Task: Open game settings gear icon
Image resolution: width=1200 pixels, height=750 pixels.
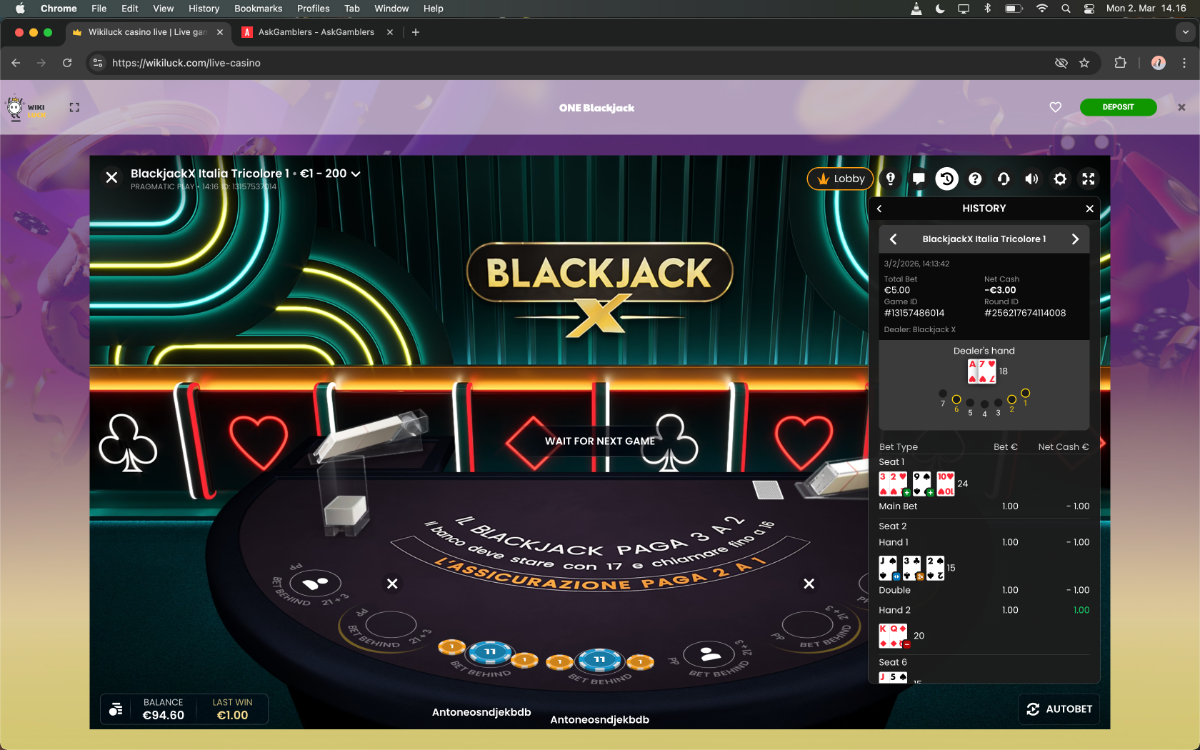Action: point(1060,179)
